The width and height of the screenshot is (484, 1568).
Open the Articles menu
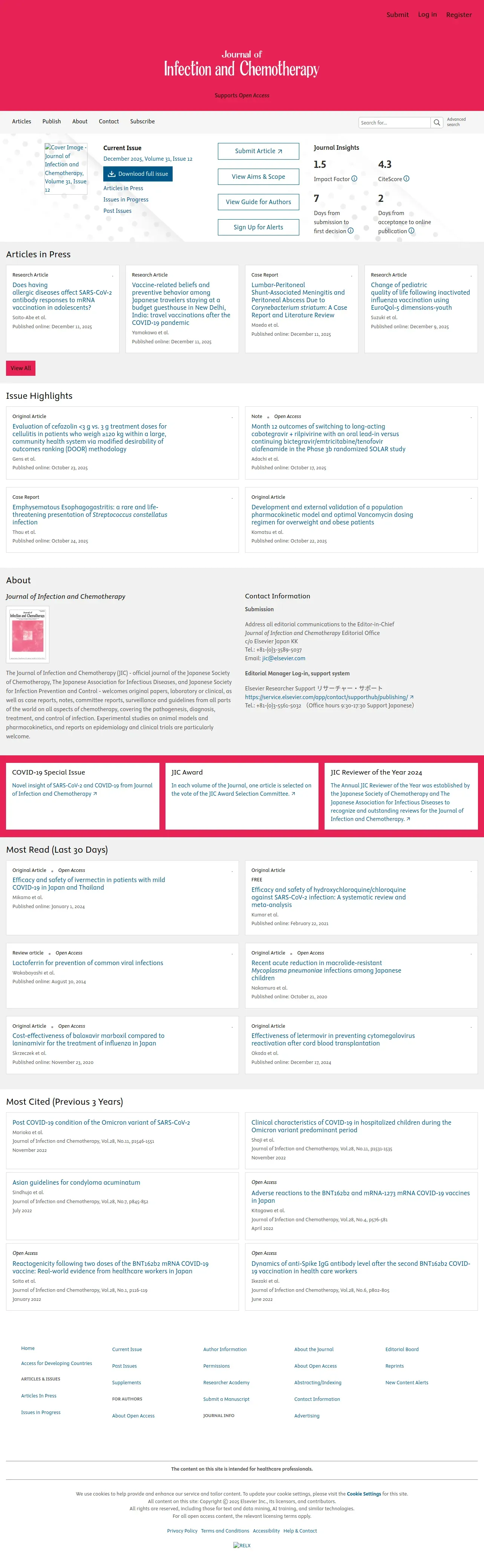pos(22,121)
